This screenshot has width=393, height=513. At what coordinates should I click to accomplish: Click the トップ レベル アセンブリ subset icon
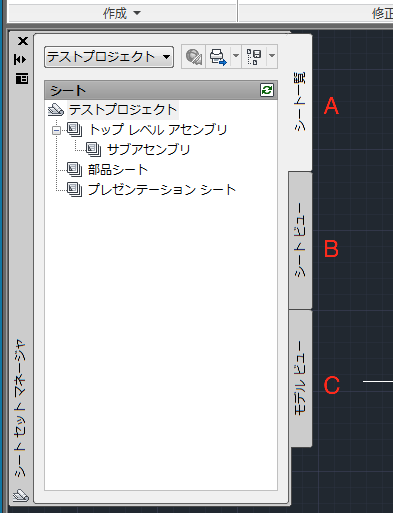pos(74,129)
